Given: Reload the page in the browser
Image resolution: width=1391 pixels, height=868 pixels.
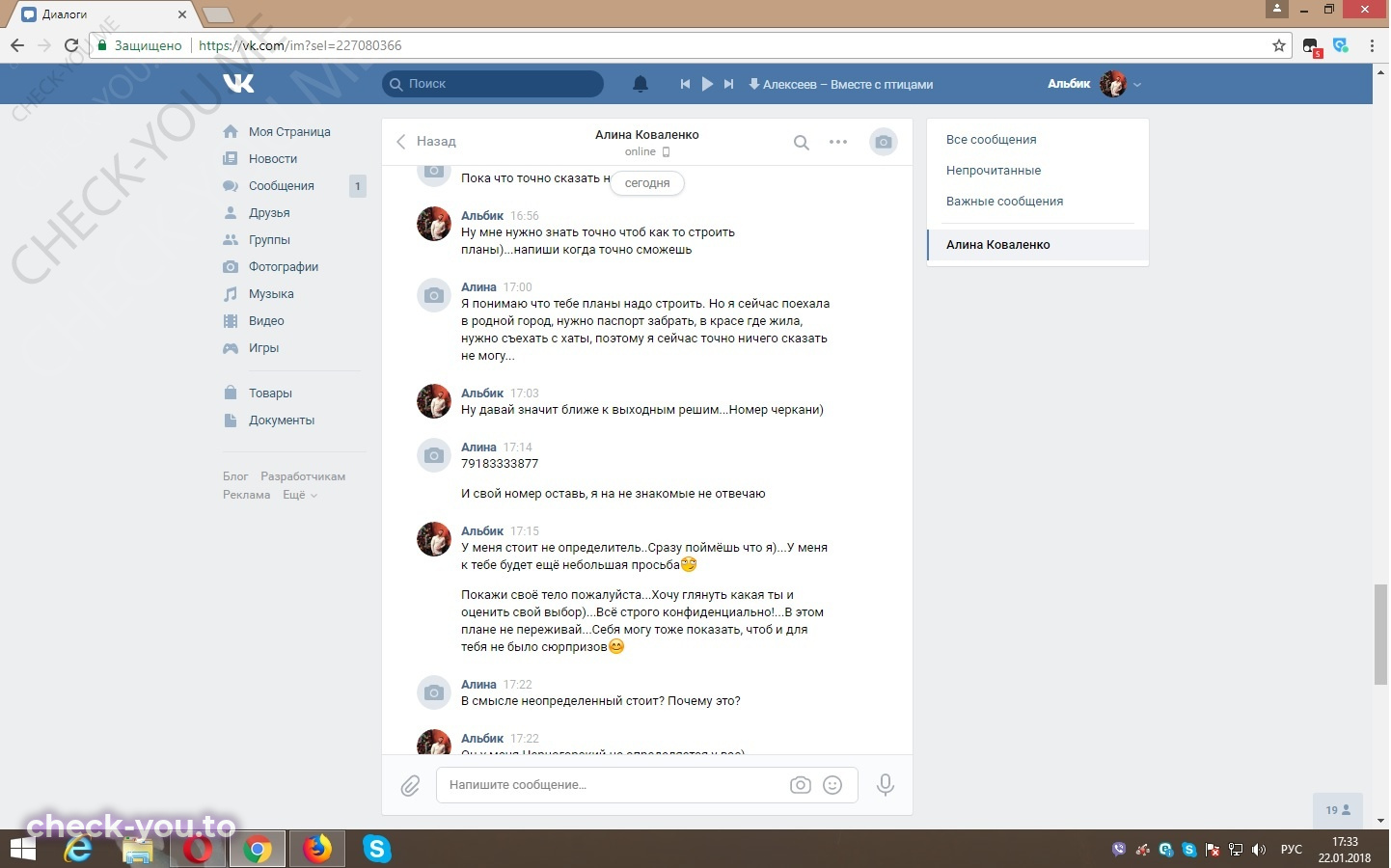Looking at the screenshot, I should coord(70,45).
